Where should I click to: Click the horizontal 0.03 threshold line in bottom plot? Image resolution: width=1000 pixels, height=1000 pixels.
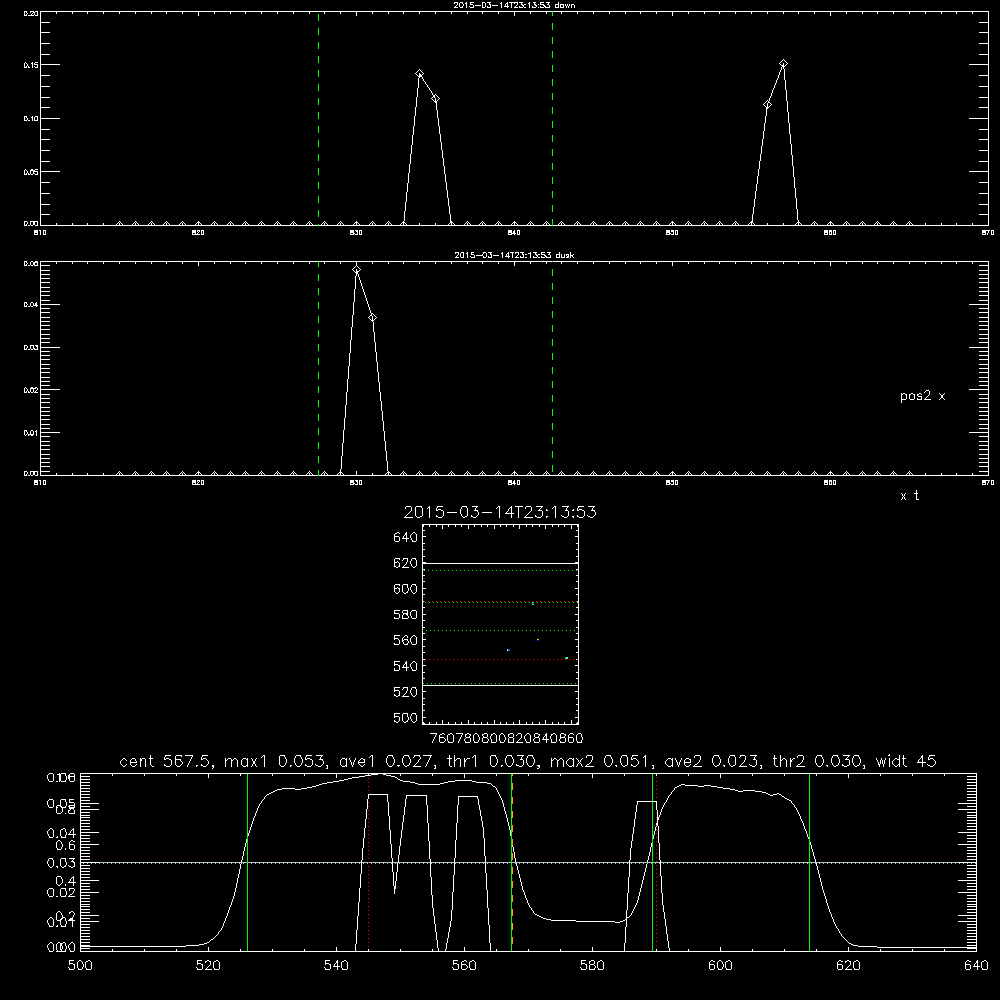(x=528, y=863)
